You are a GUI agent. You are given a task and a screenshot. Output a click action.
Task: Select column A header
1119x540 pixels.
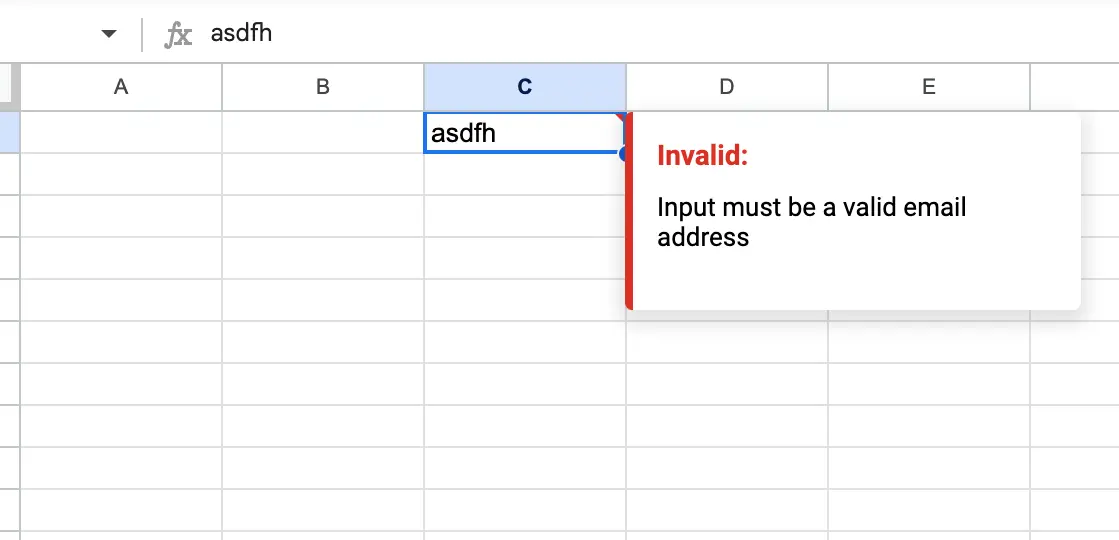pos(121,87)
